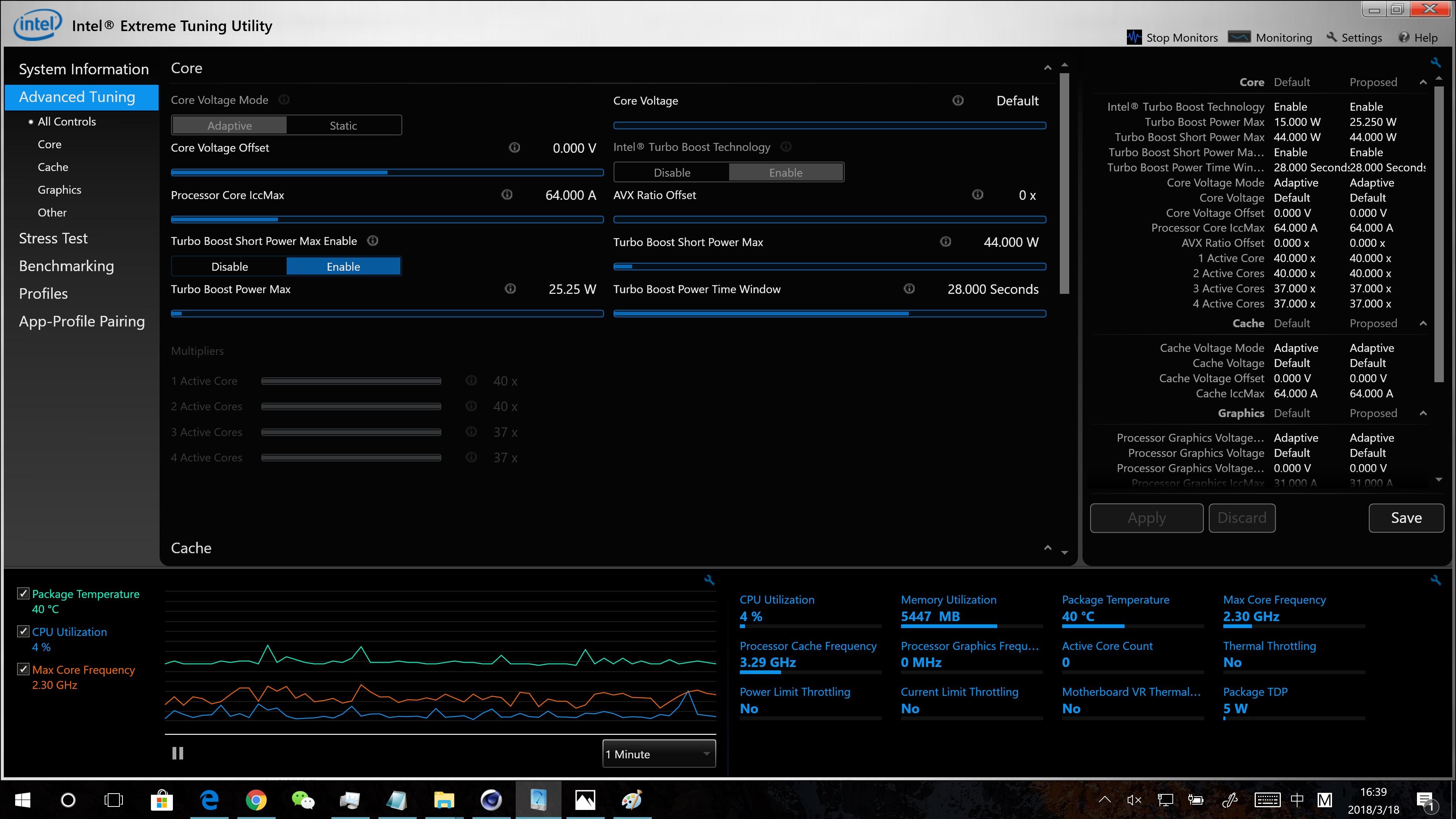Launch Google Chrome from taskbar
Viewport: 1456px width, 819px height.
click(256, 800)
